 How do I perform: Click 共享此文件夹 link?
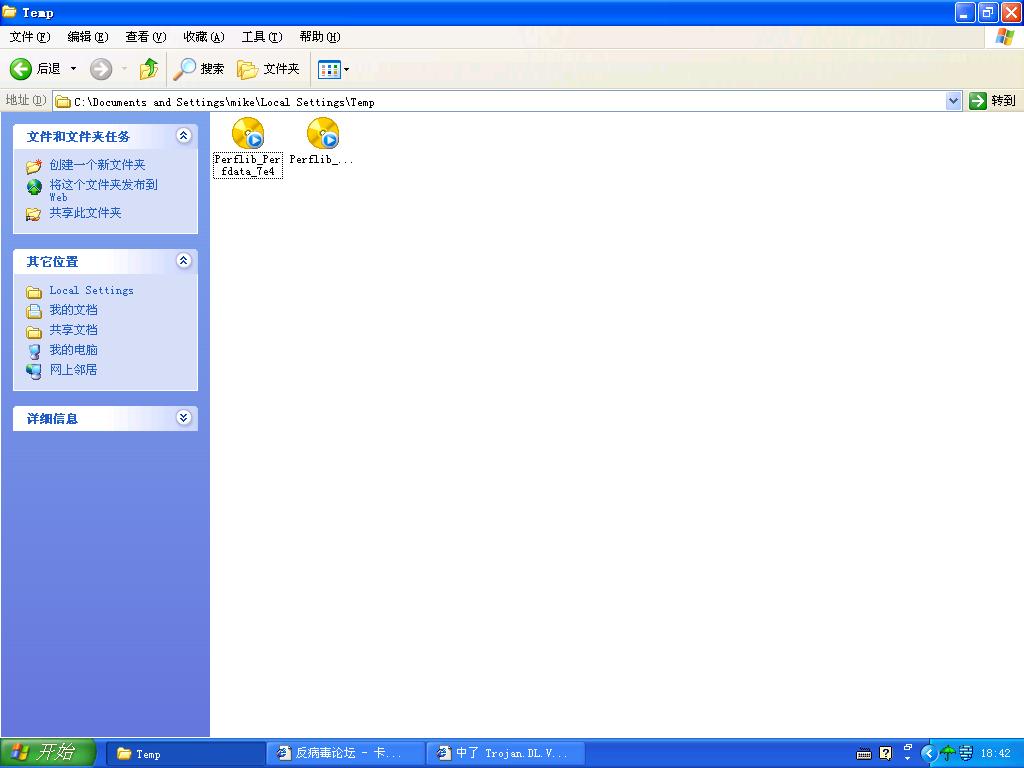pyautogui.click(x=86, y=213)
